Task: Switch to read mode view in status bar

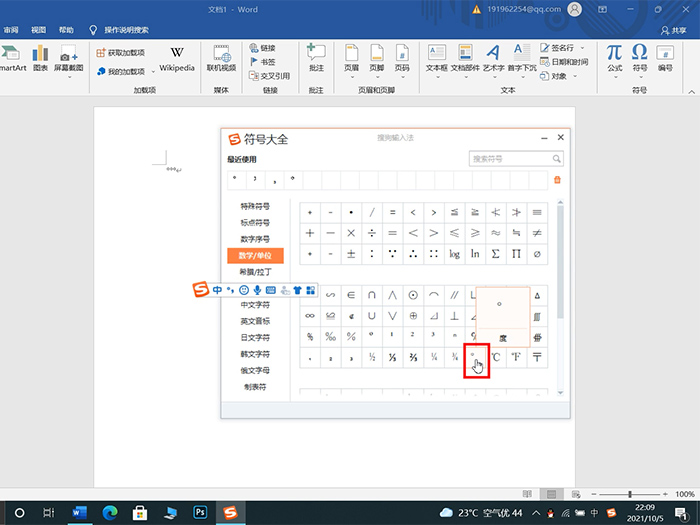Action: [527, 494]
